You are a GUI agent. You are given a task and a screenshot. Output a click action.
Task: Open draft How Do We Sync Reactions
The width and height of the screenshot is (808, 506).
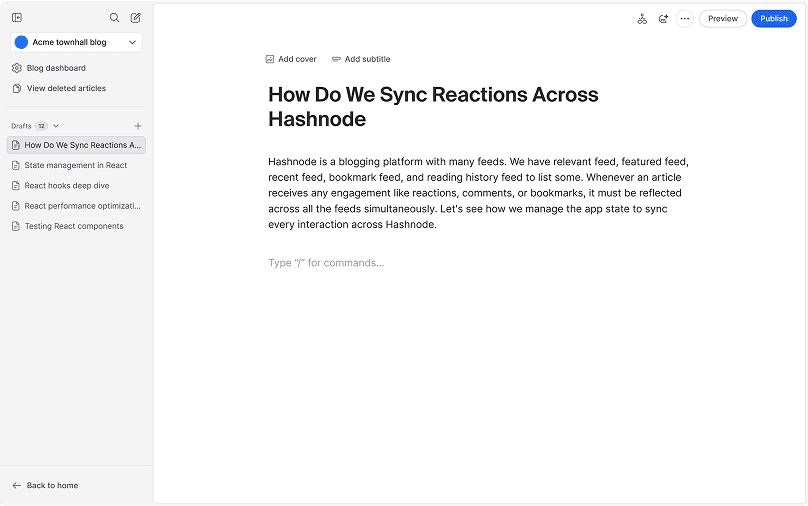tap(76, 145)
